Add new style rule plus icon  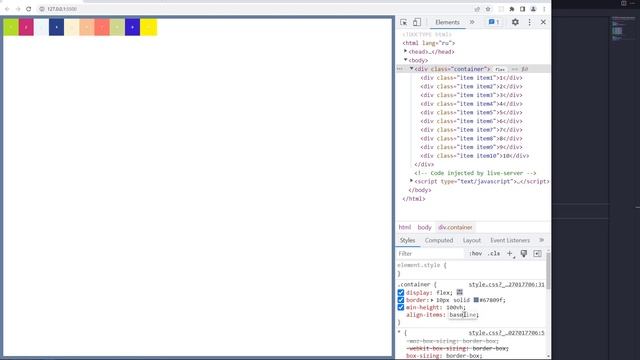point(510,253)
